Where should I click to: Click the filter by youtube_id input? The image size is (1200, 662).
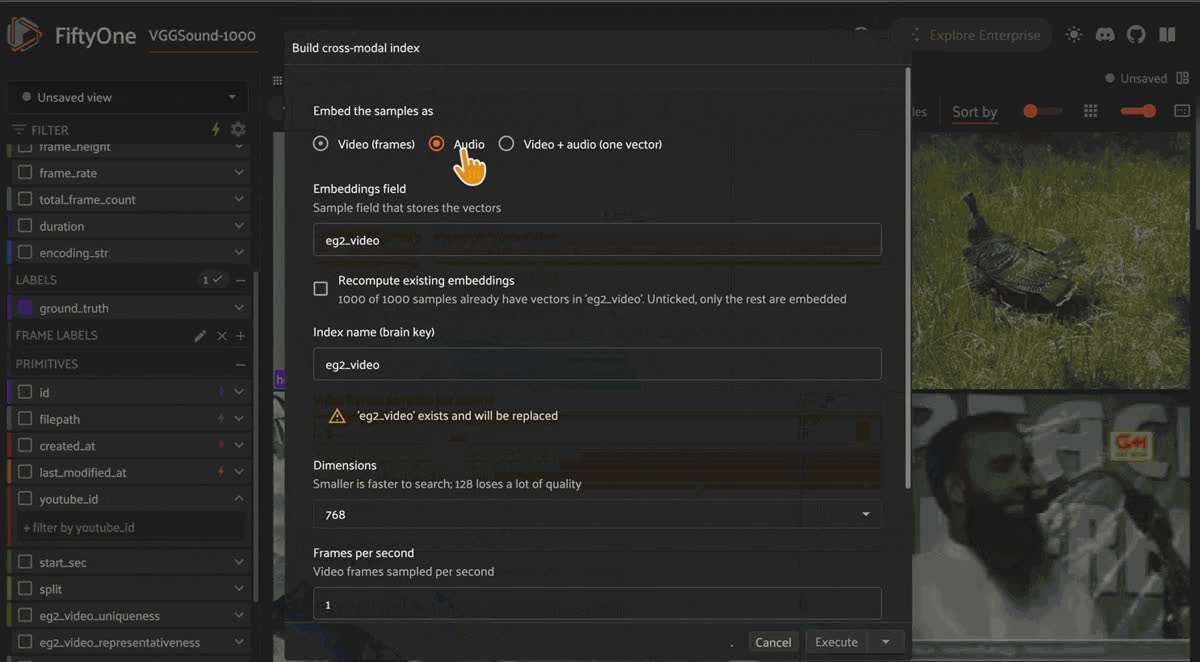[x=131, y=527]
